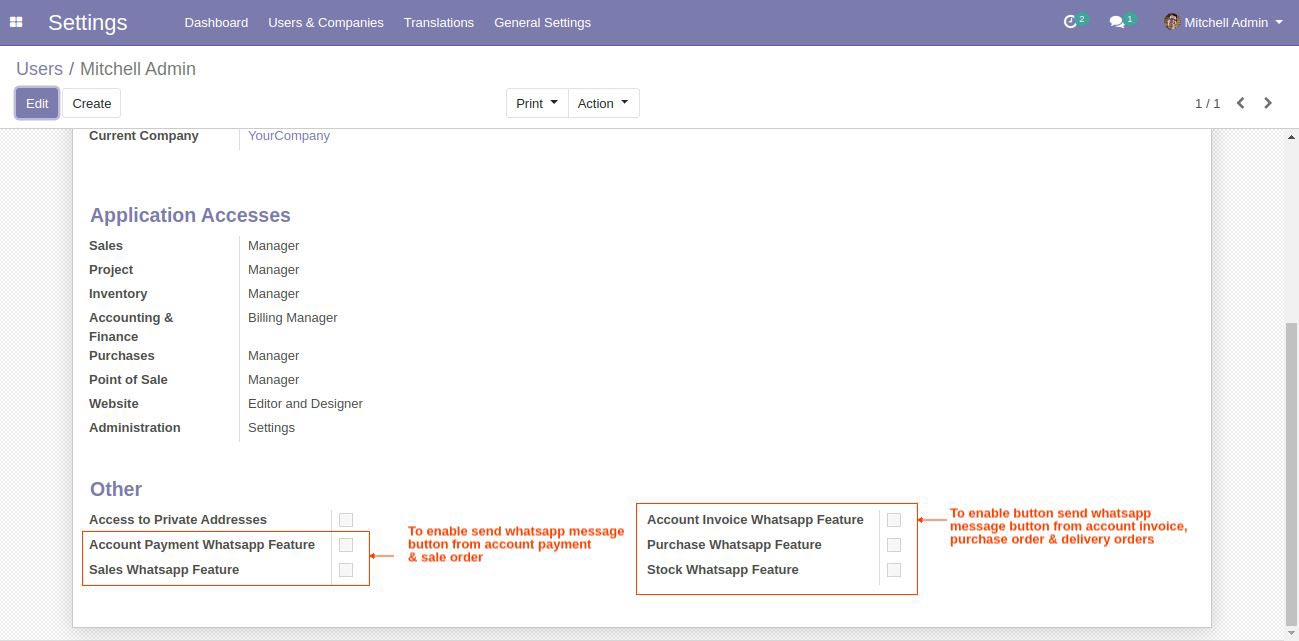Open the conversations chat bubble icon
Screen dimensions: 1299x641
[1117, 22]
